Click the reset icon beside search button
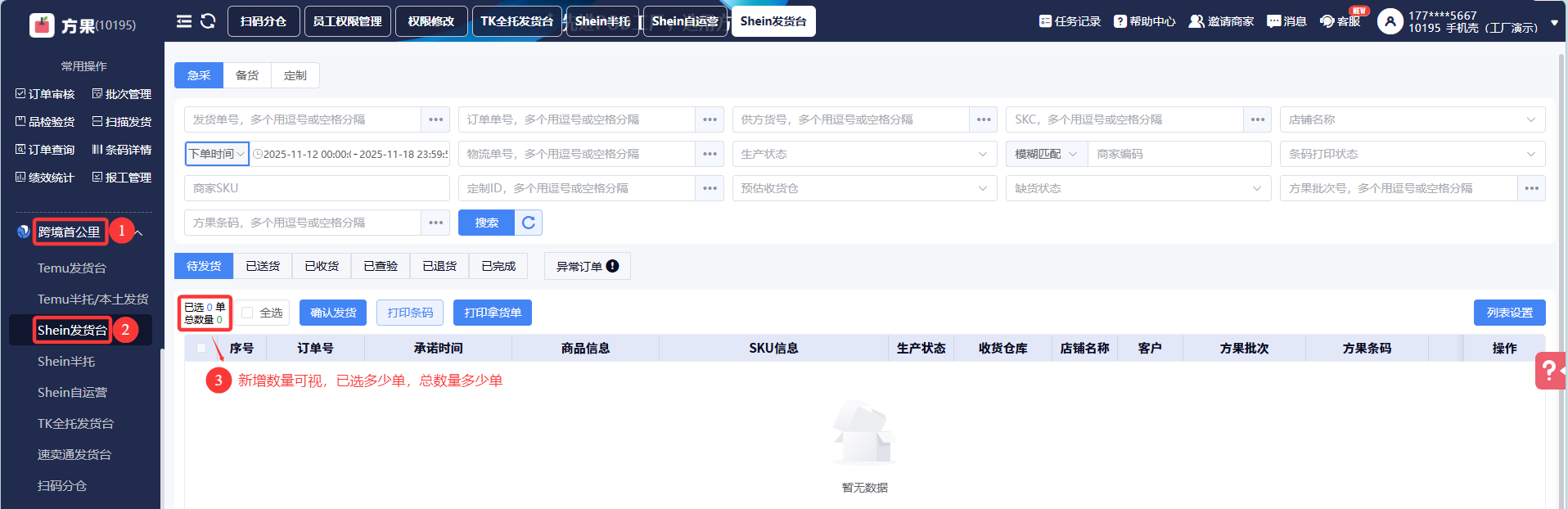 pos(529,223)
